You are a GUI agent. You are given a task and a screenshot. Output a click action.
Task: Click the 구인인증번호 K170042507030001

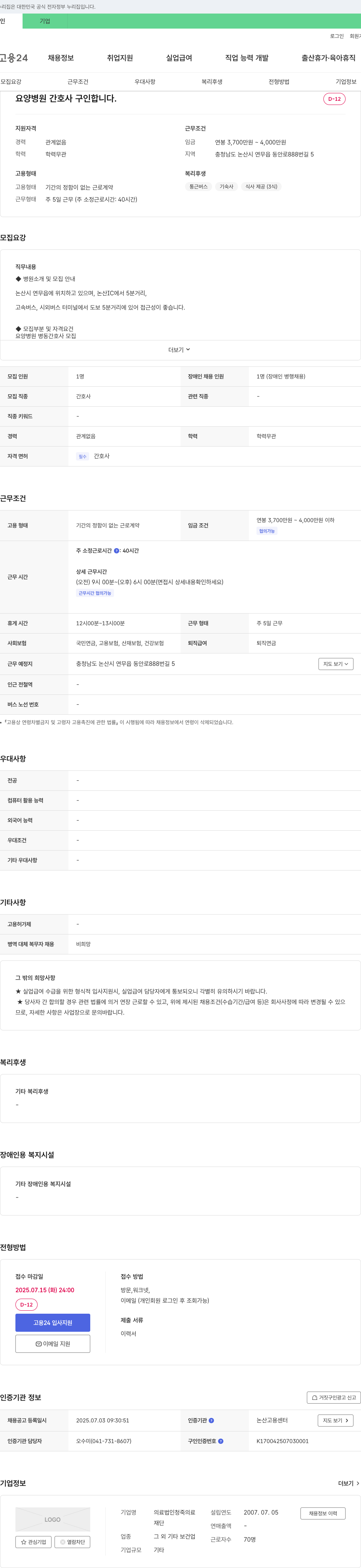[x=282, y=1441]
